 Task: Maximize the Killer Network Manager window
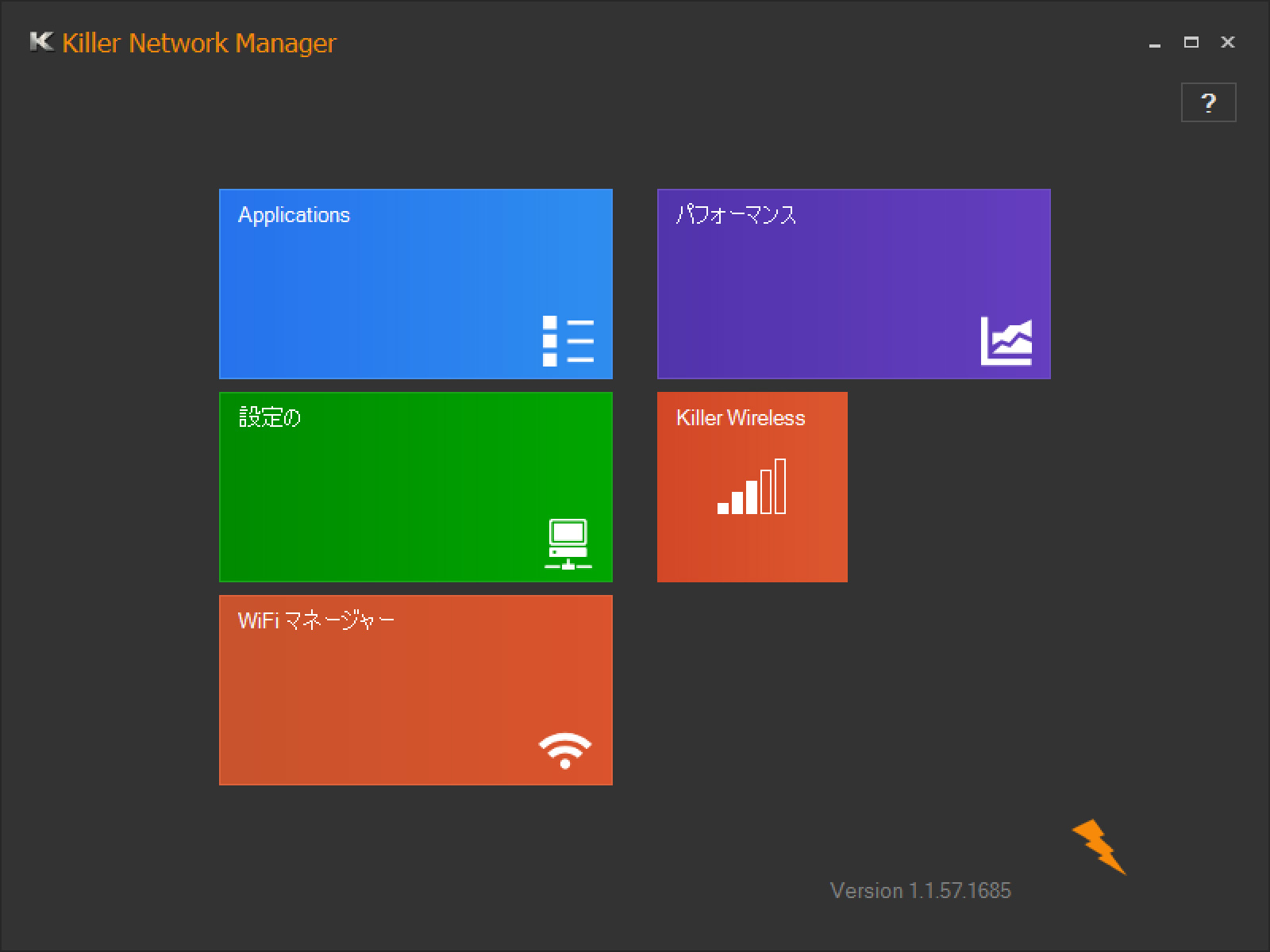(x=1191, y=42)
